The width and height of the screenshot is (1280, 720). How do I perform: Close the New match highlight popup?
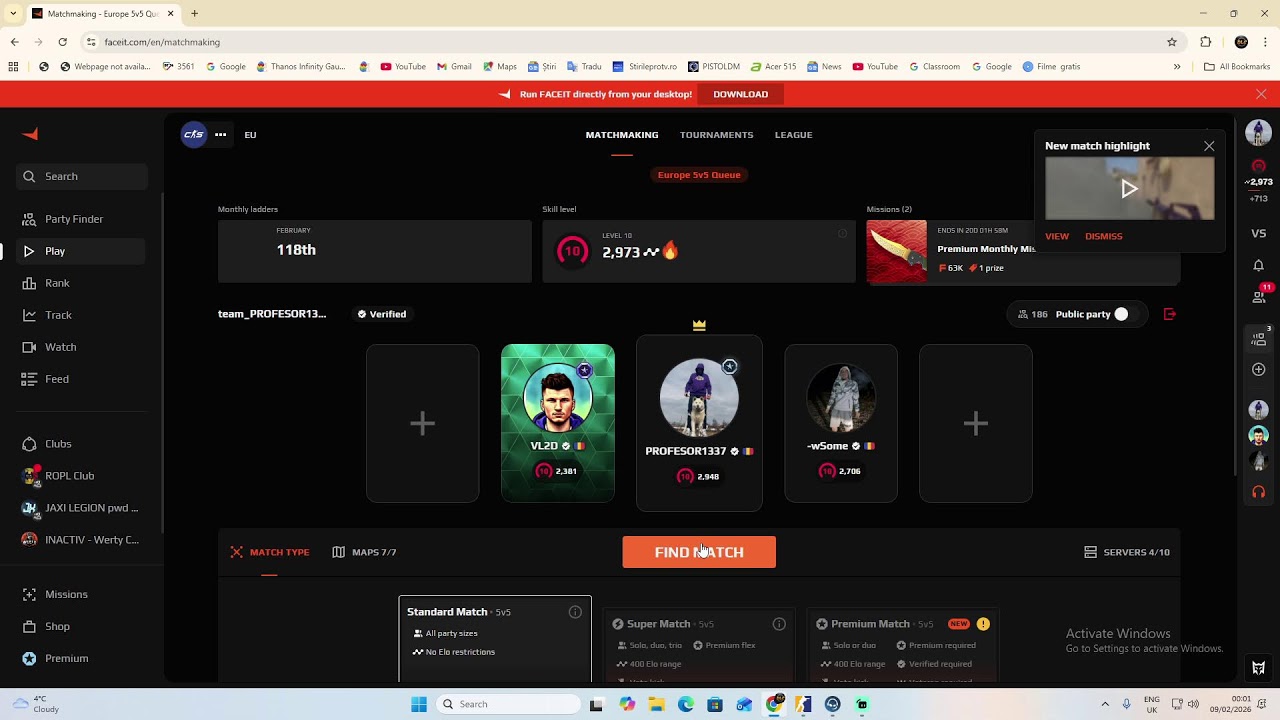tap(1209, 146)
